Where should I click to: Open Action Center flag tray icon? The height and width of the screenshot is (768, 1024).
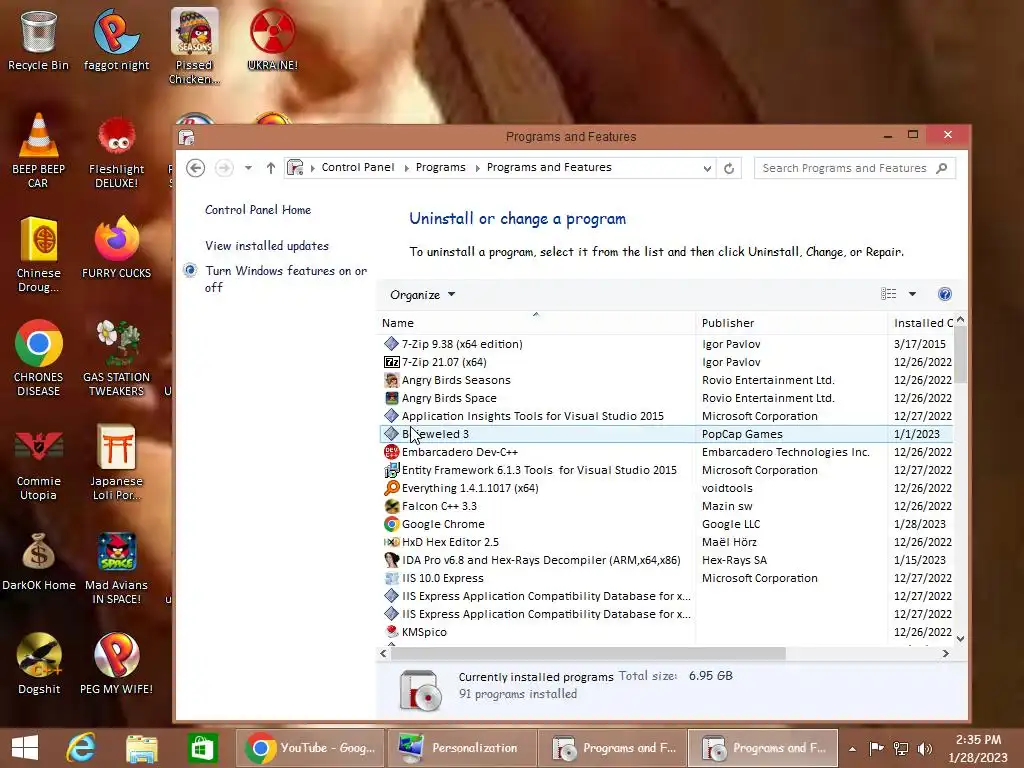(x=876, y=748)
